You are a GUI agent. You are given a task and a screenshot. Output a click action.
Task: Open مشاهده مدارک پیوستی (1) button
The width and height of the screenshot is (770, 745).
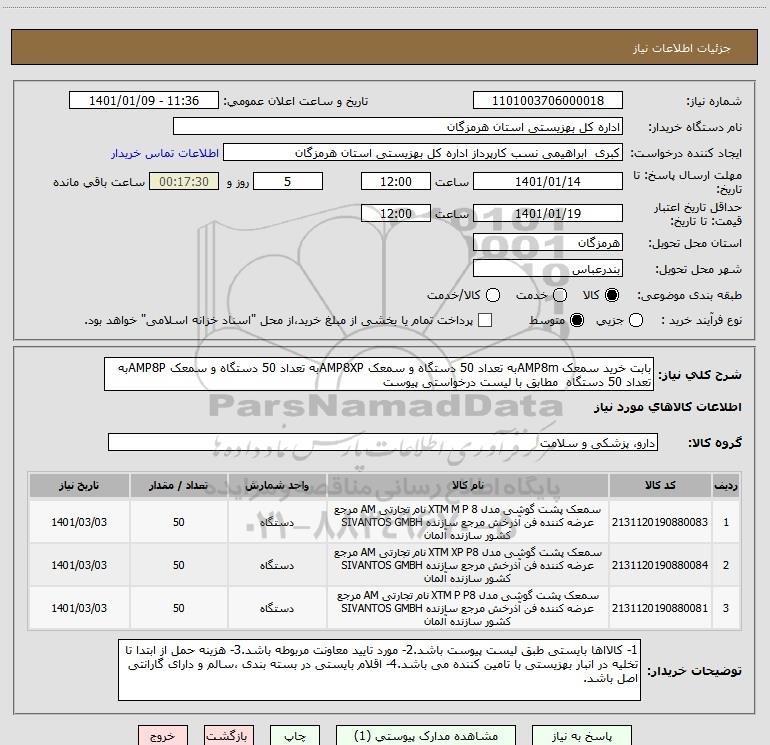(426, 736)
